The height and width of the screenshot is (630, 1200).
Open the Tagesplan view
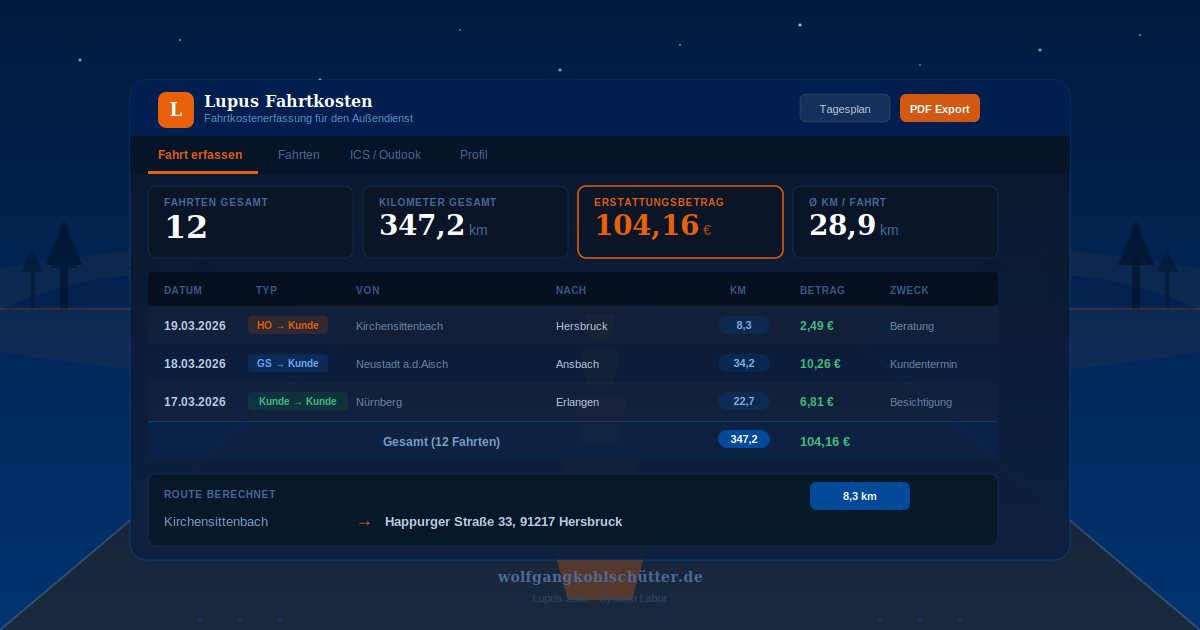pyautogui.click(x=844, y=108)
